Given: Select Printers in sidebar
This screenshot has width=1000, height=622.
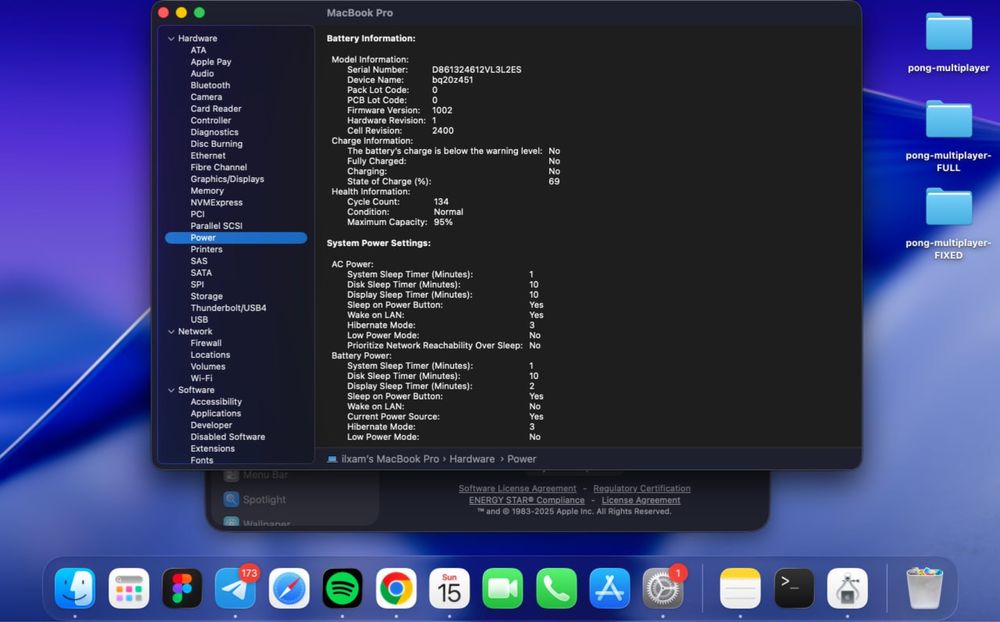Looking at the screenshot, I should (206, 249).
